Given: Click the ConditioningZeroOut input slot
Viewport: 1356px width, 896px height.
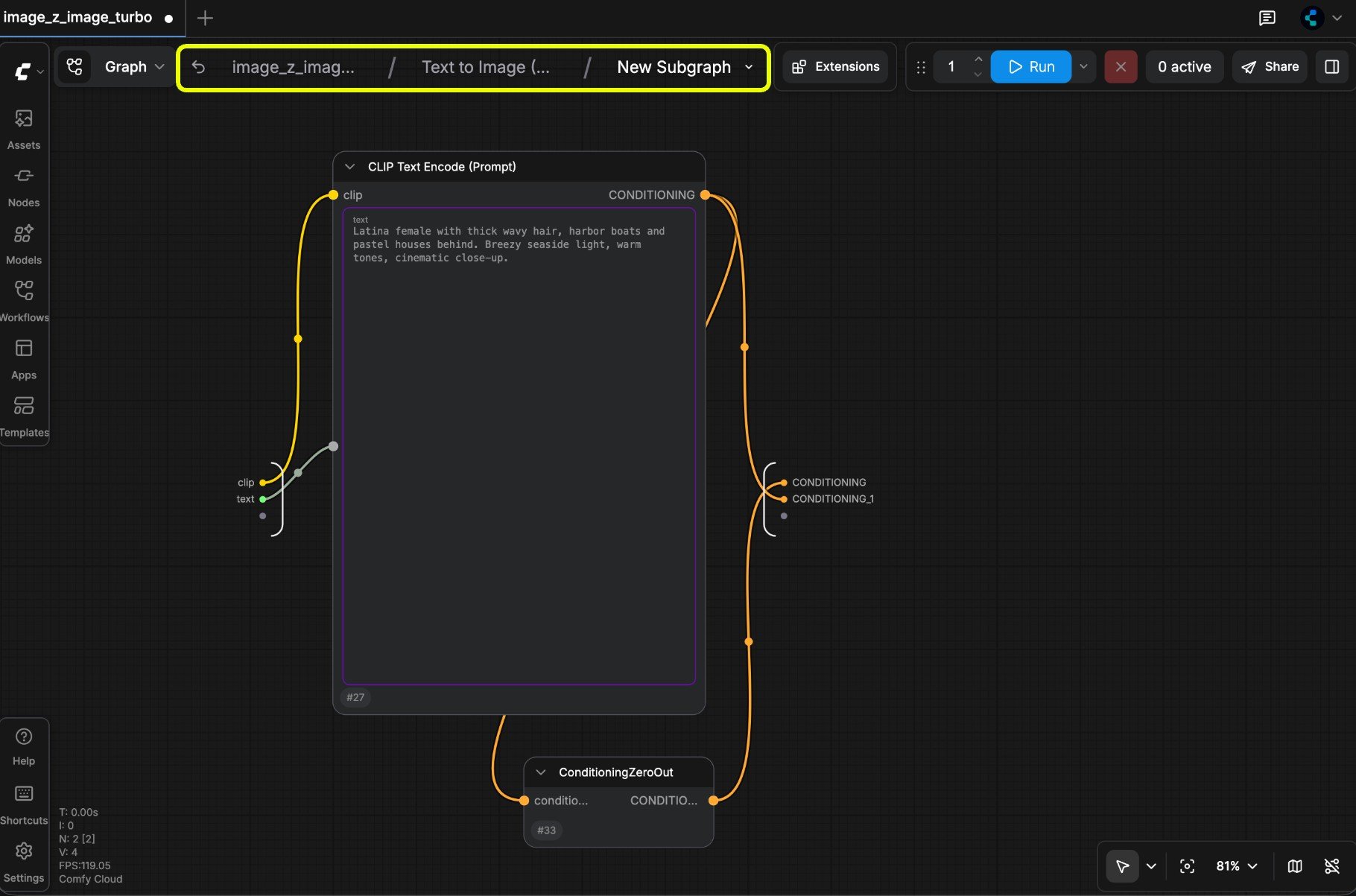Looking at the screenshot, I should pos(524,801).
